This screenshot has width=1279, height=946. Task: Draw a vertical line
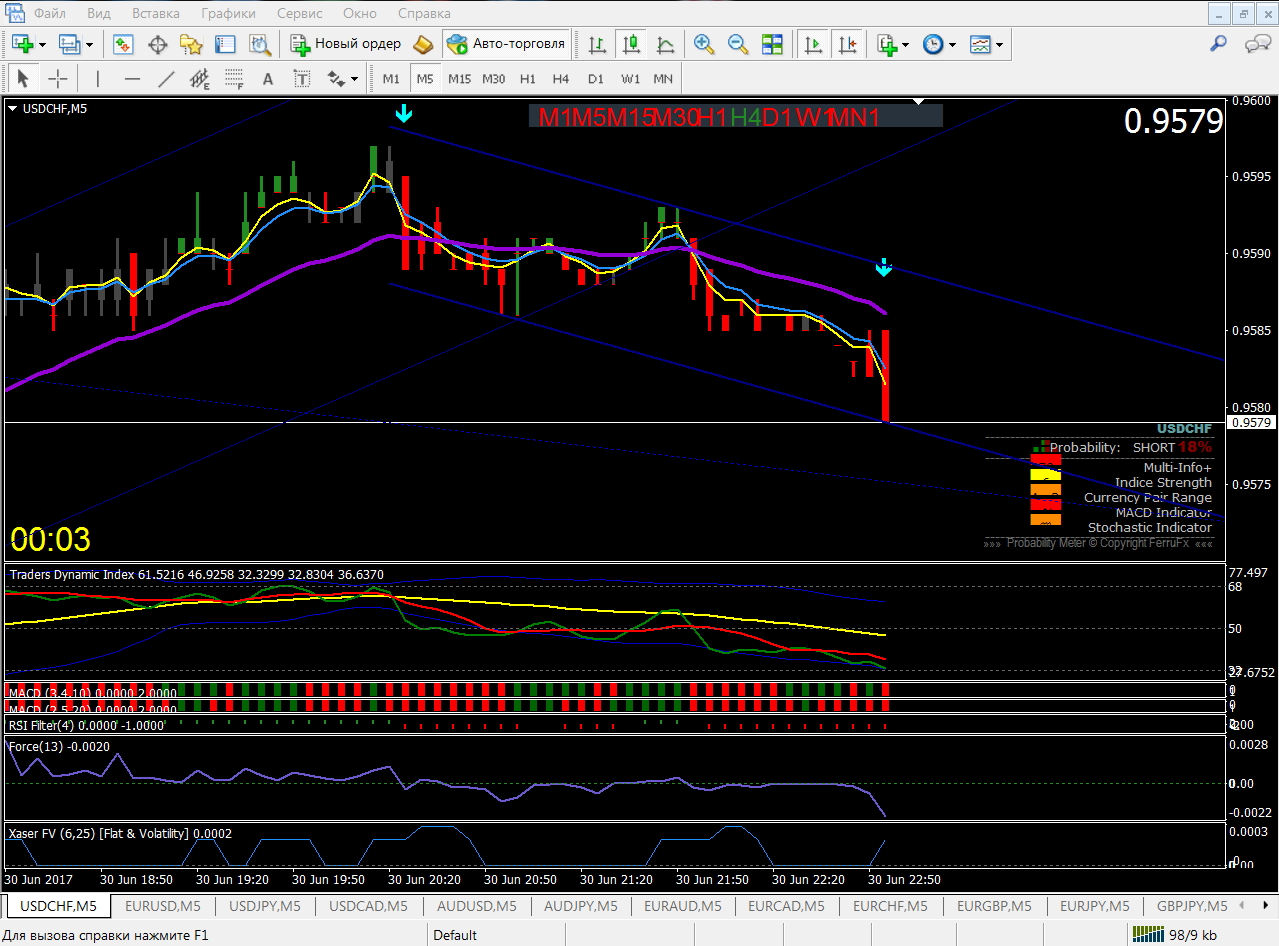pyautogui.click(x=98, y=79)
